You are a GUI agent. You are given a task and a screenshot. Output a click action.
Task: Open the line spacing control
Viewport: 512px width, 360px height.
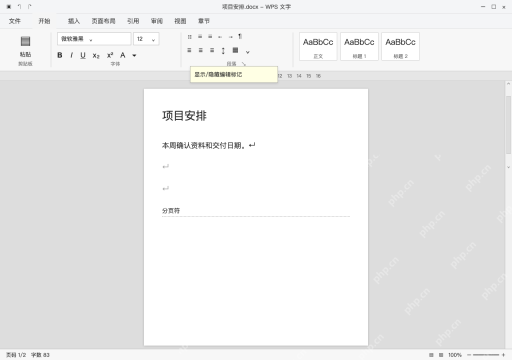tap(223, 51)
